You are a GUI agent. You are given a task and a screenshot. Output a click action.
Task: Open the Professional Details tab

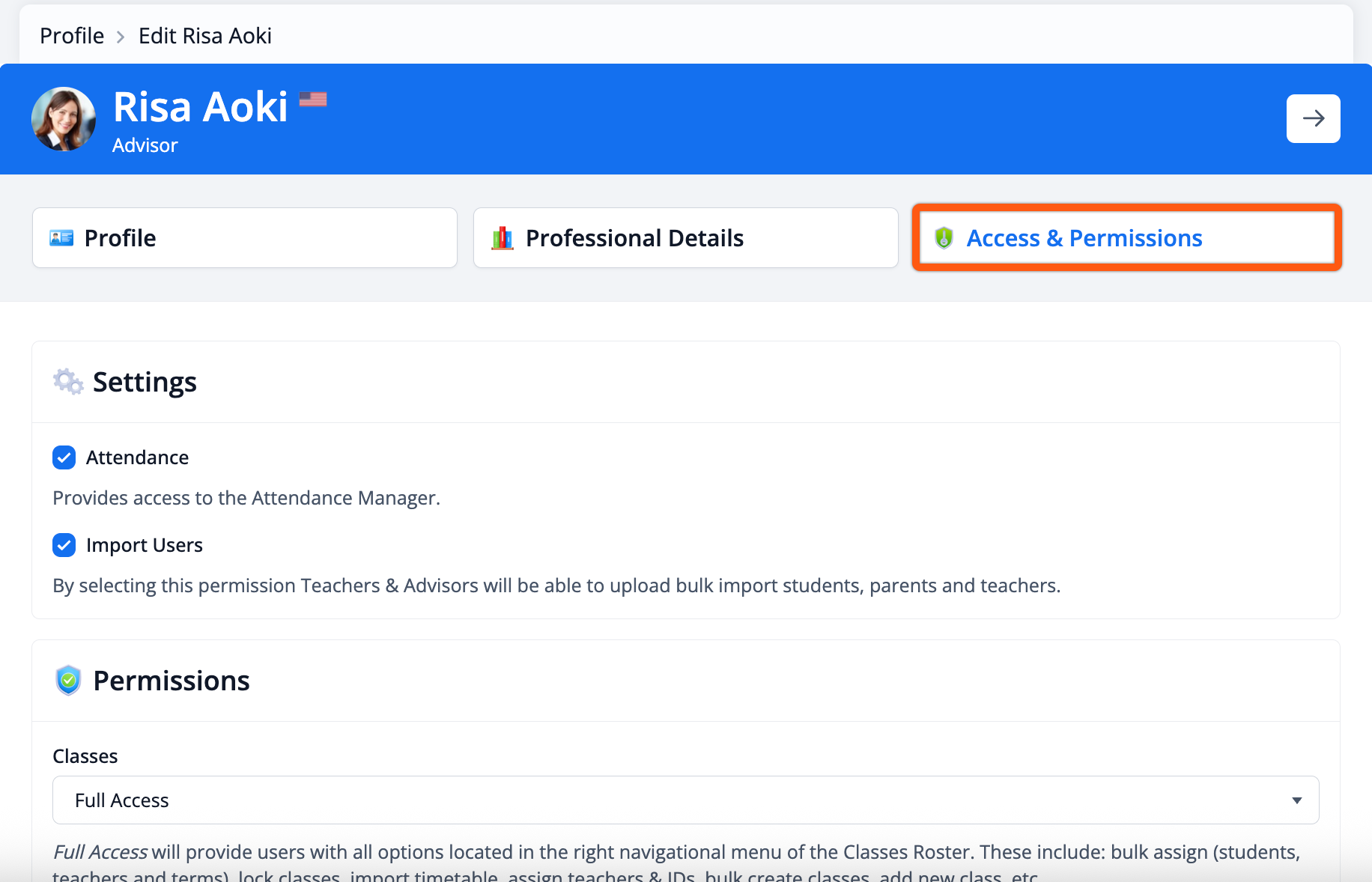(x=685, y=238)
